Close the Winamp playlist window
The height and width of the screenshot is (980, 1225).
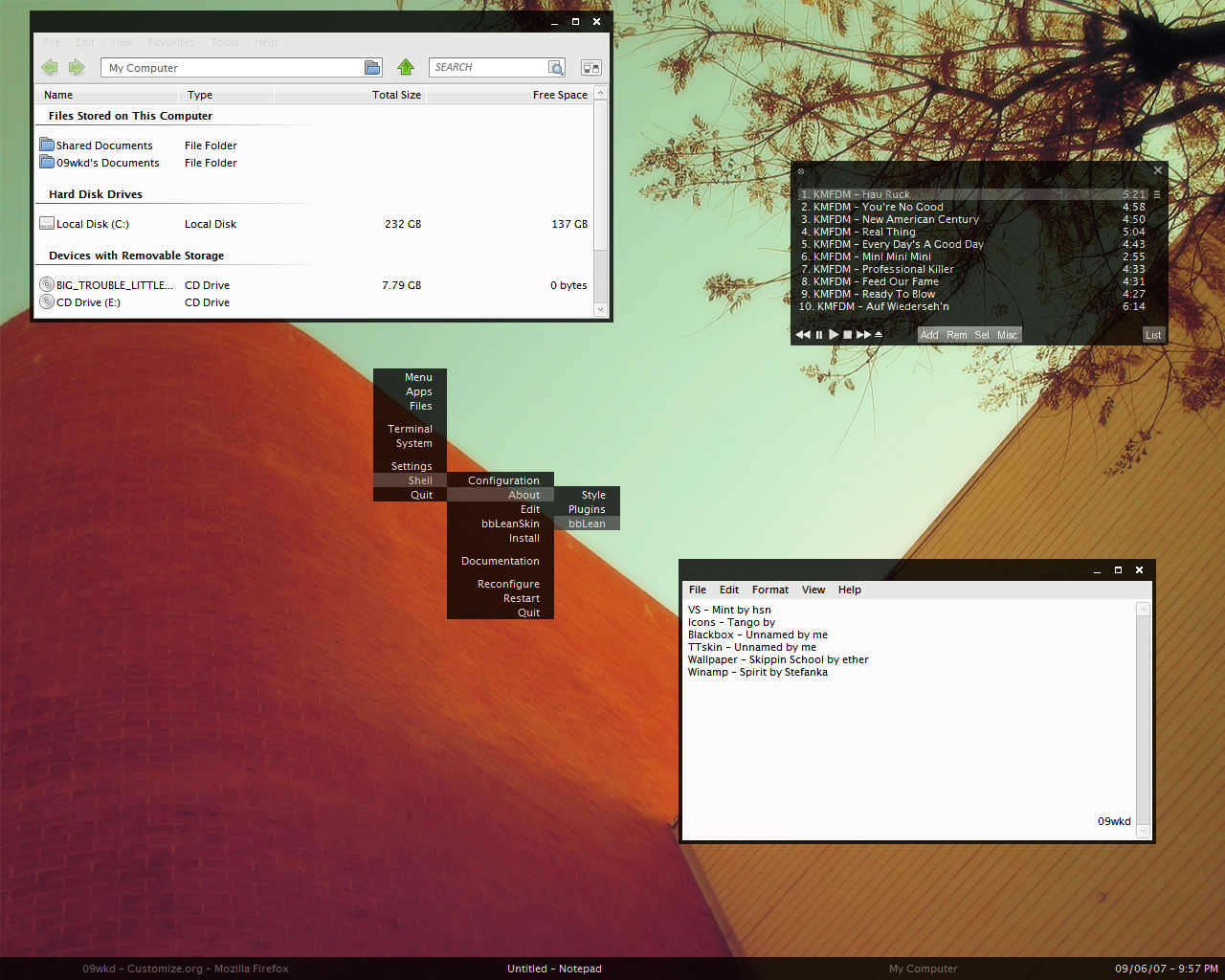pyautogui.click(x=1158, y=170)
